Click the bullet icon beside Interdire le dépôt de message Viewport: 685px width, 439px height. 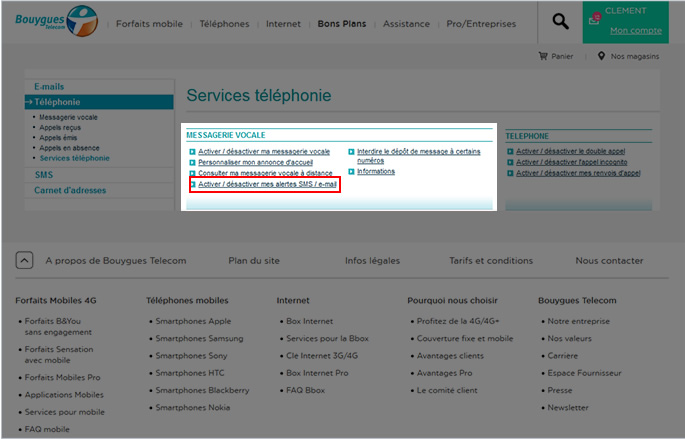tap(351, 152)
